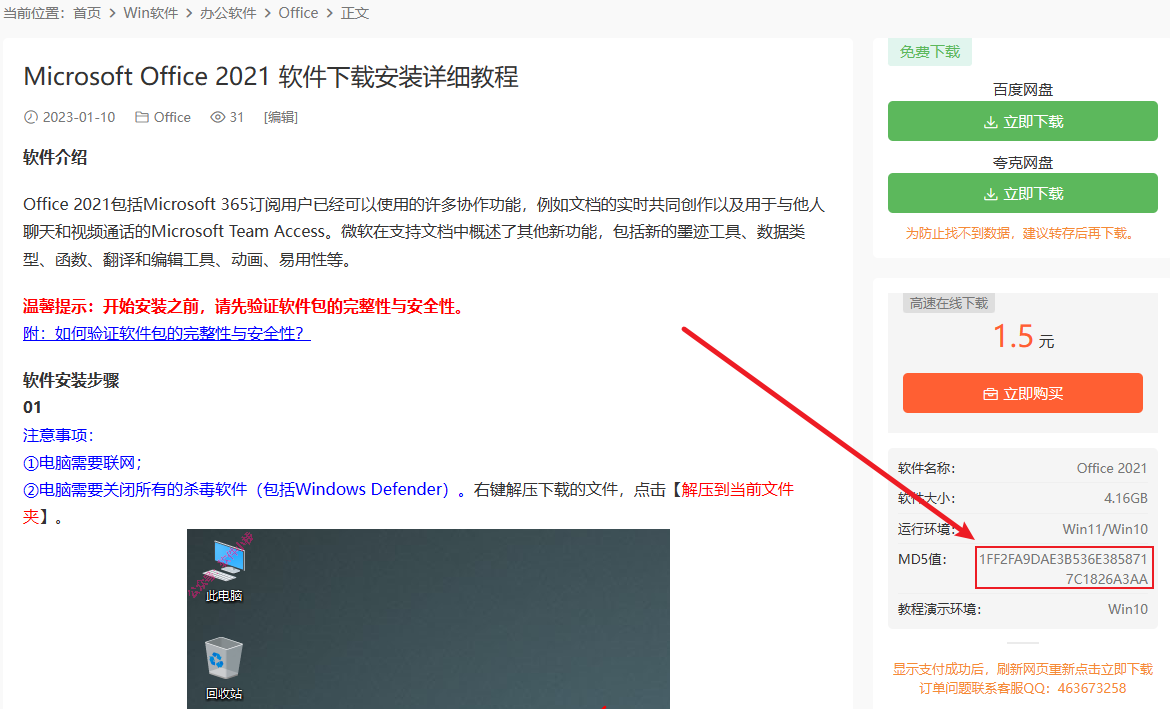
Task: Click the clock icon beside 2023-01-10
Action: pyautogui.click(x=31, y=117)
